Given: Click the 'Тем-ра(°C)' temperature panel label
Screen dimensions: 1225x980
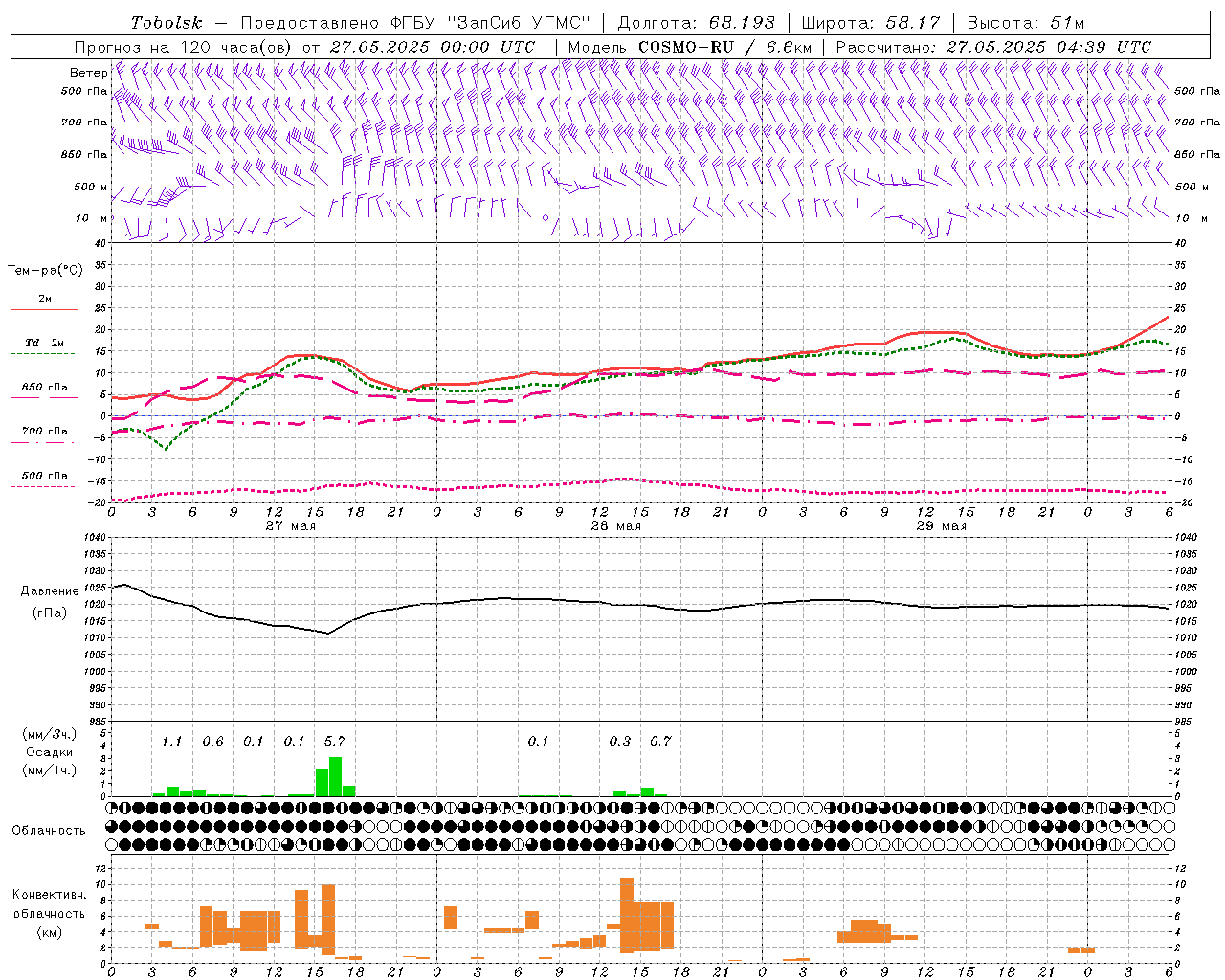Looking at the screenshot, I should tap(45, 271).
